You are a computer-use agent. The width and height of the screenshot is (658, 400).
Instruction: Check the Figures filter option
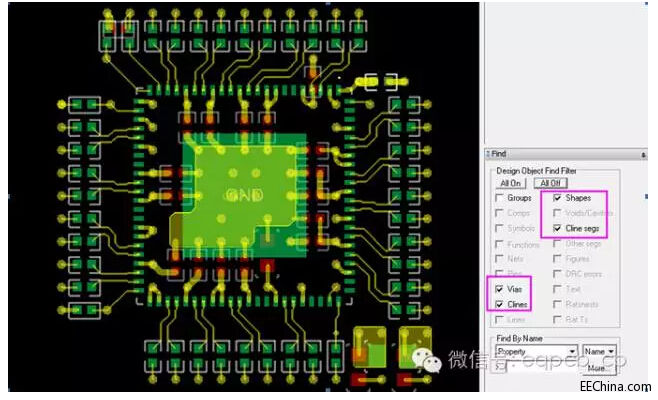pyautogui.click(x=558, y=258)
